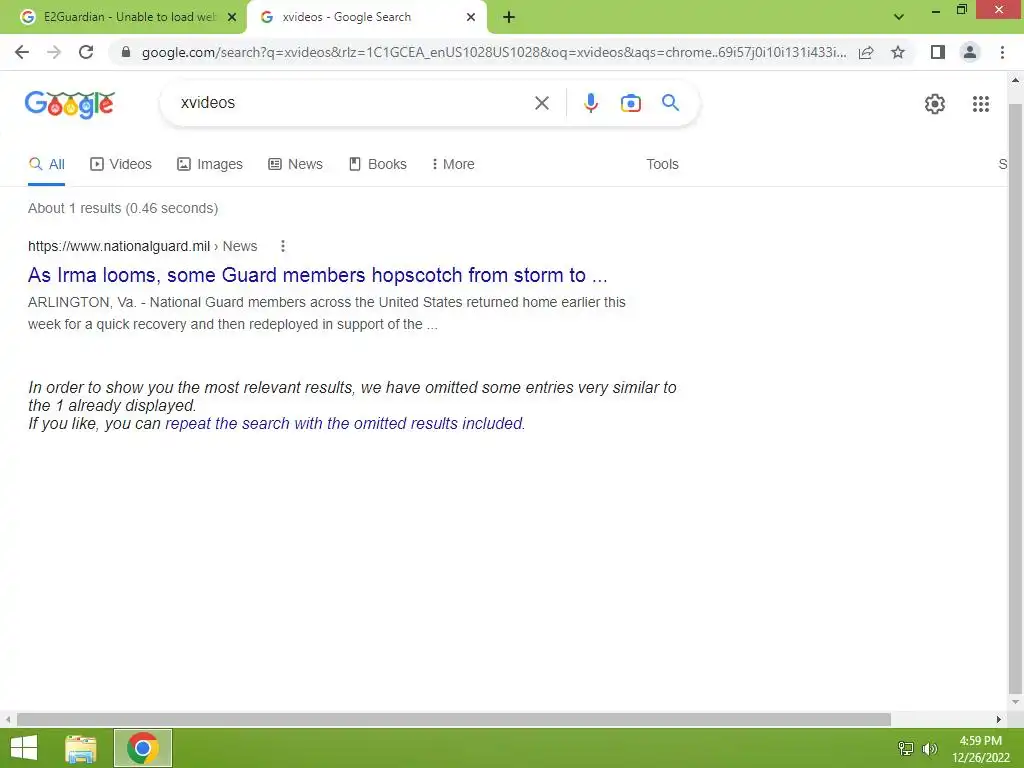
Task: Click the ARLINGTON, Va. result snippet
Action: click(327, 313)
